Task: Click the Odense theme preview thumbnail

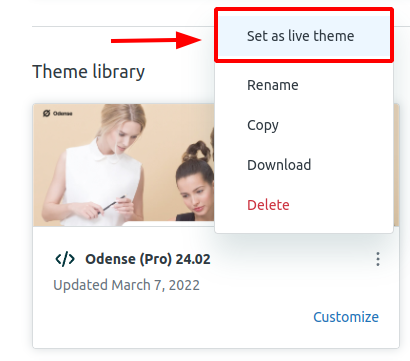Action: pos(124,165)
